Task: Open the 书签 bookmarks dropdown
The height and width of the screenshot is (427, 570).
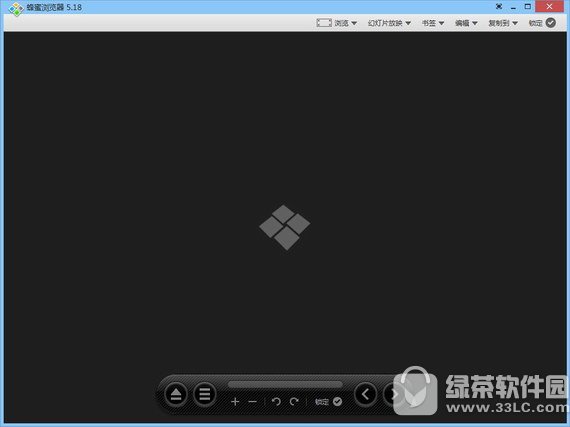Action: pos(433,23)
